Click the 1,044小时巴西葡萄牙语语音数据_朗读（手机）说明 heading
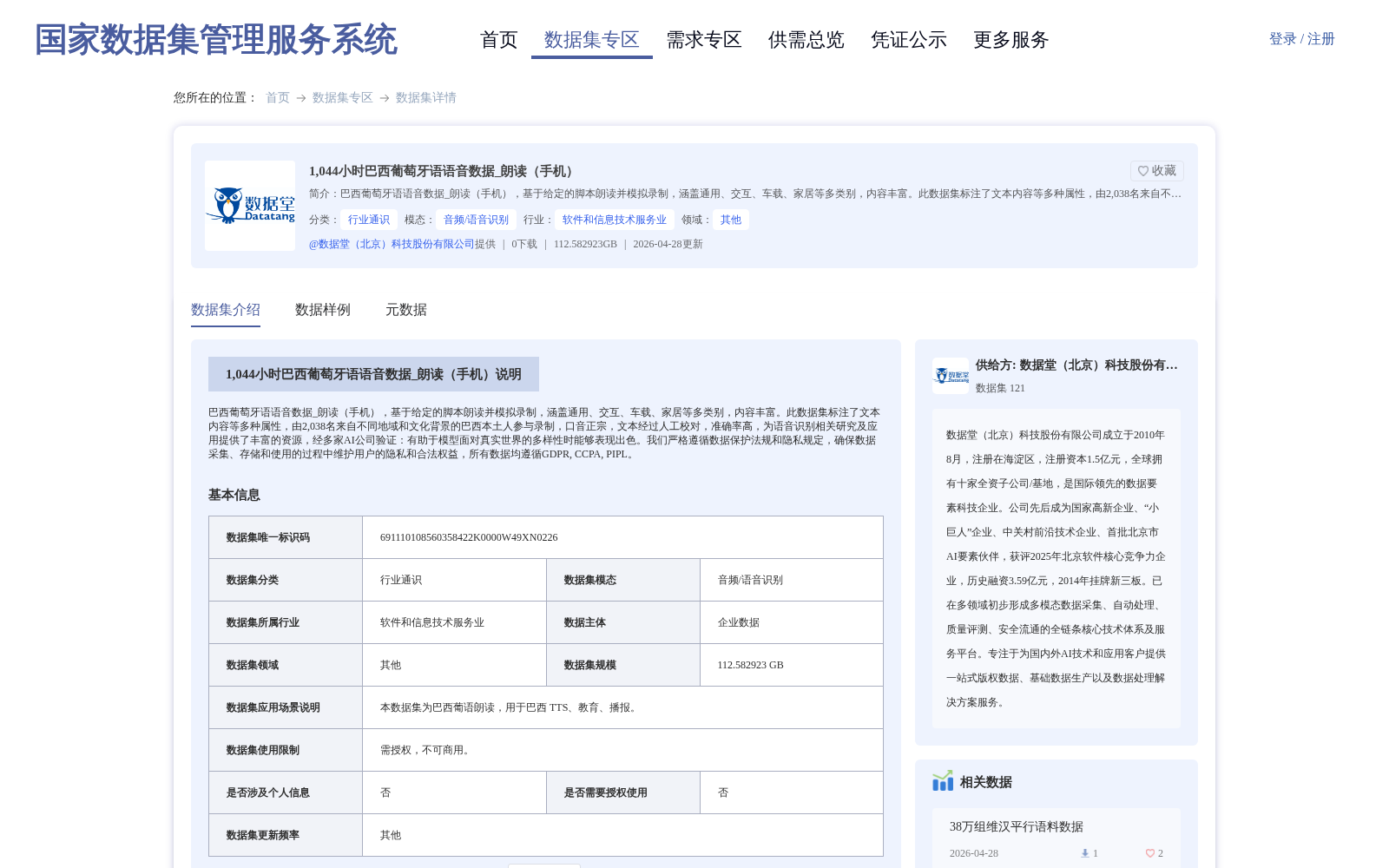This screenshot has width=1389, height=868. pos(373,374)
